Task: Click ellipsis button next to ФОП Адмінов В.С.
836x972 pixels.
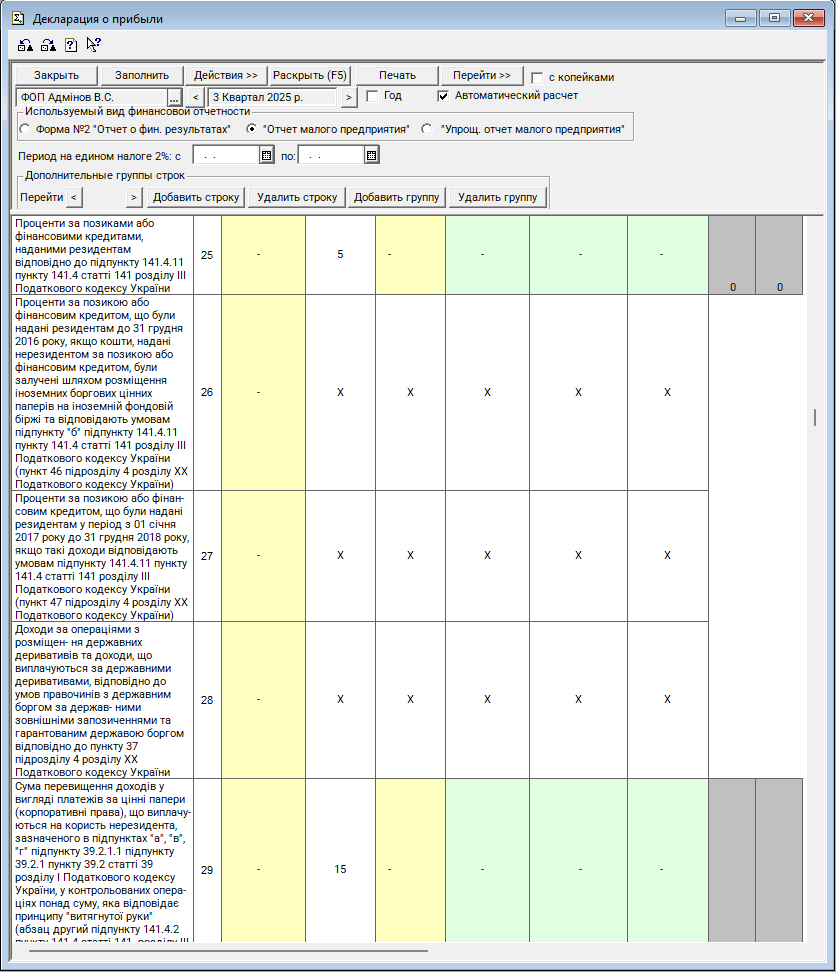Action: tap(174, 97)
